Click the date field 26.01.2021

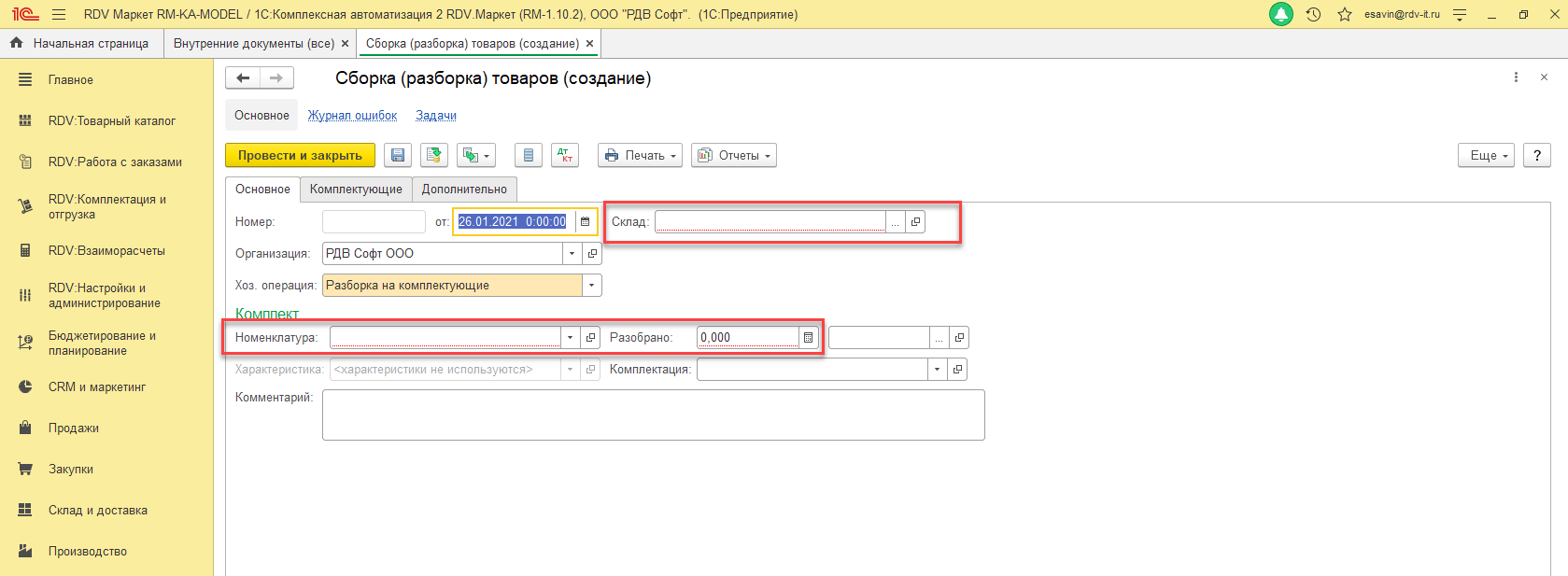[x=513, y=222]
